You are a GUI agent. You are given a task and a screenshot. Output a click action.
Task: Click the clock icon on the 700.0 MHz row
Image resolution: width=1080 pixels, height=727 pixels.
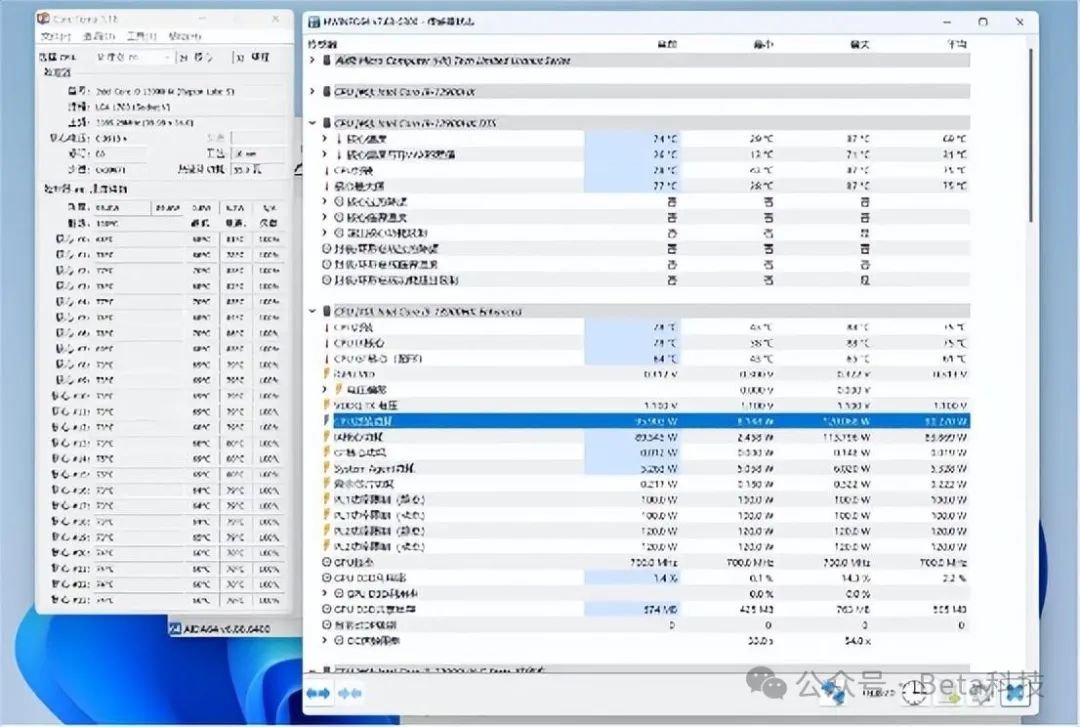tap(327, 562)
